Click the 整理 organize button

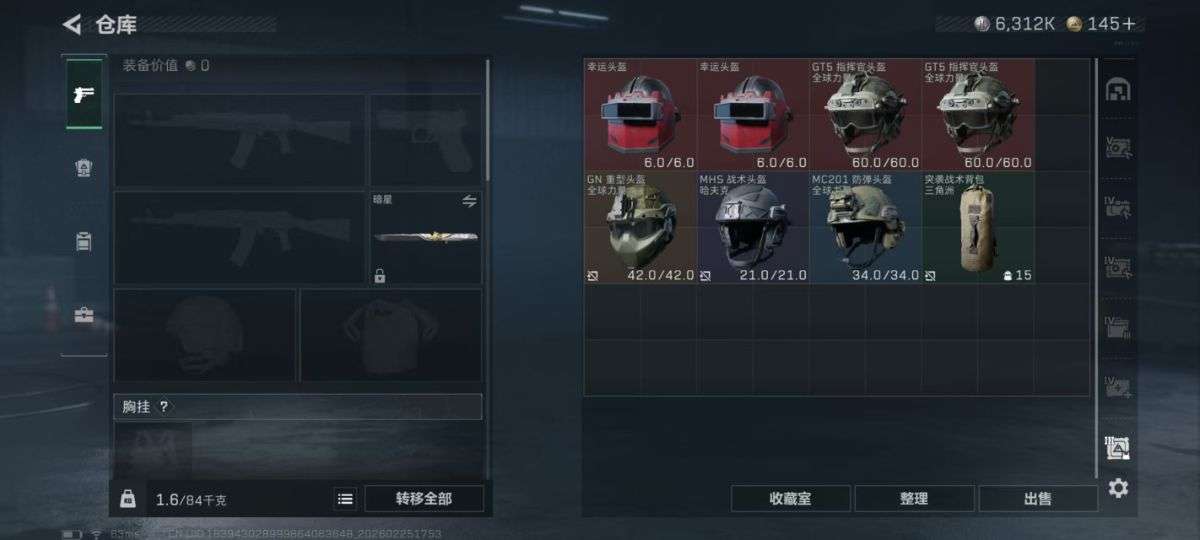pos(914,498)
